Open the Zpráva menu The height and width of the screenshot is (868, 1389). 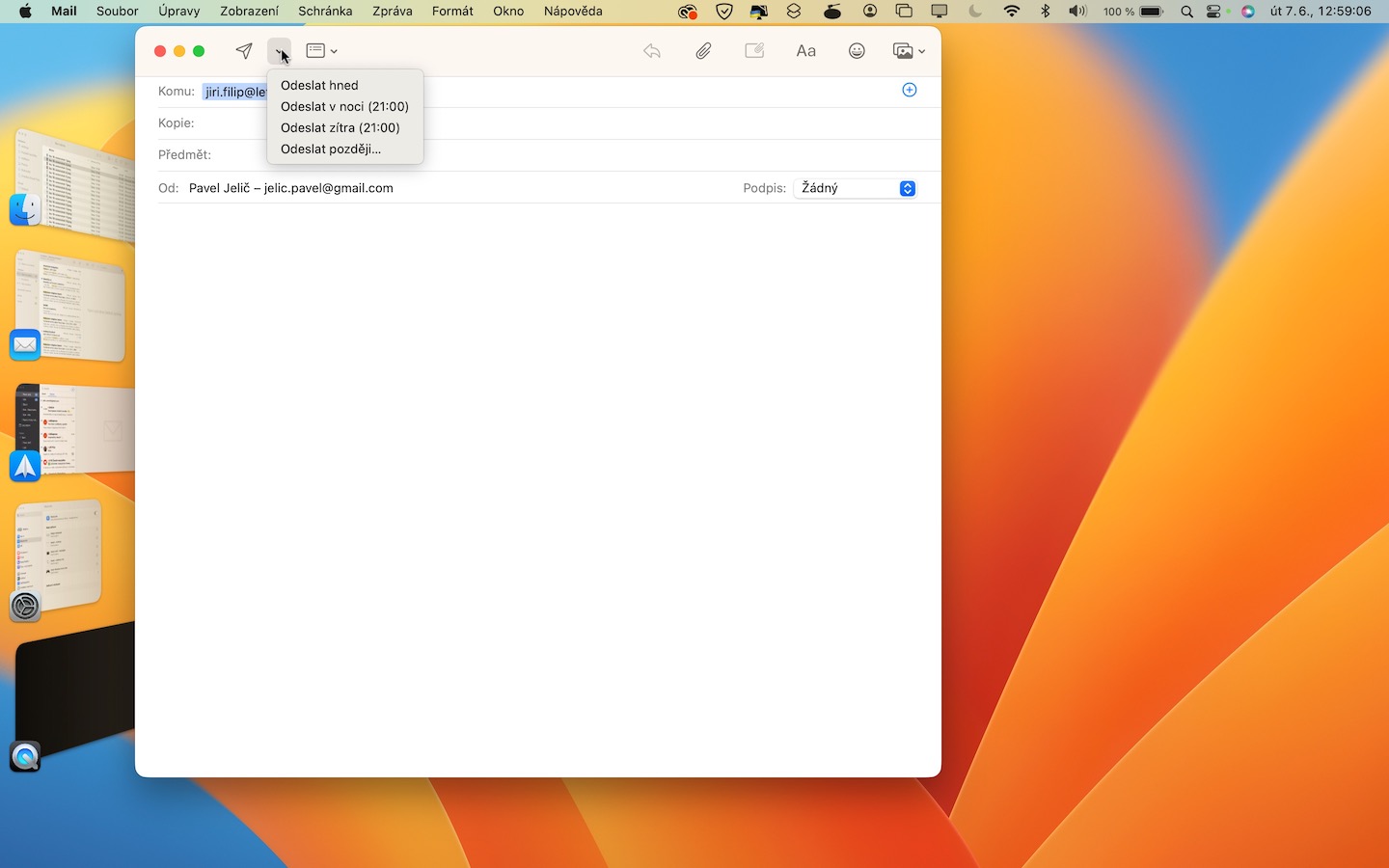coord(393,12)
